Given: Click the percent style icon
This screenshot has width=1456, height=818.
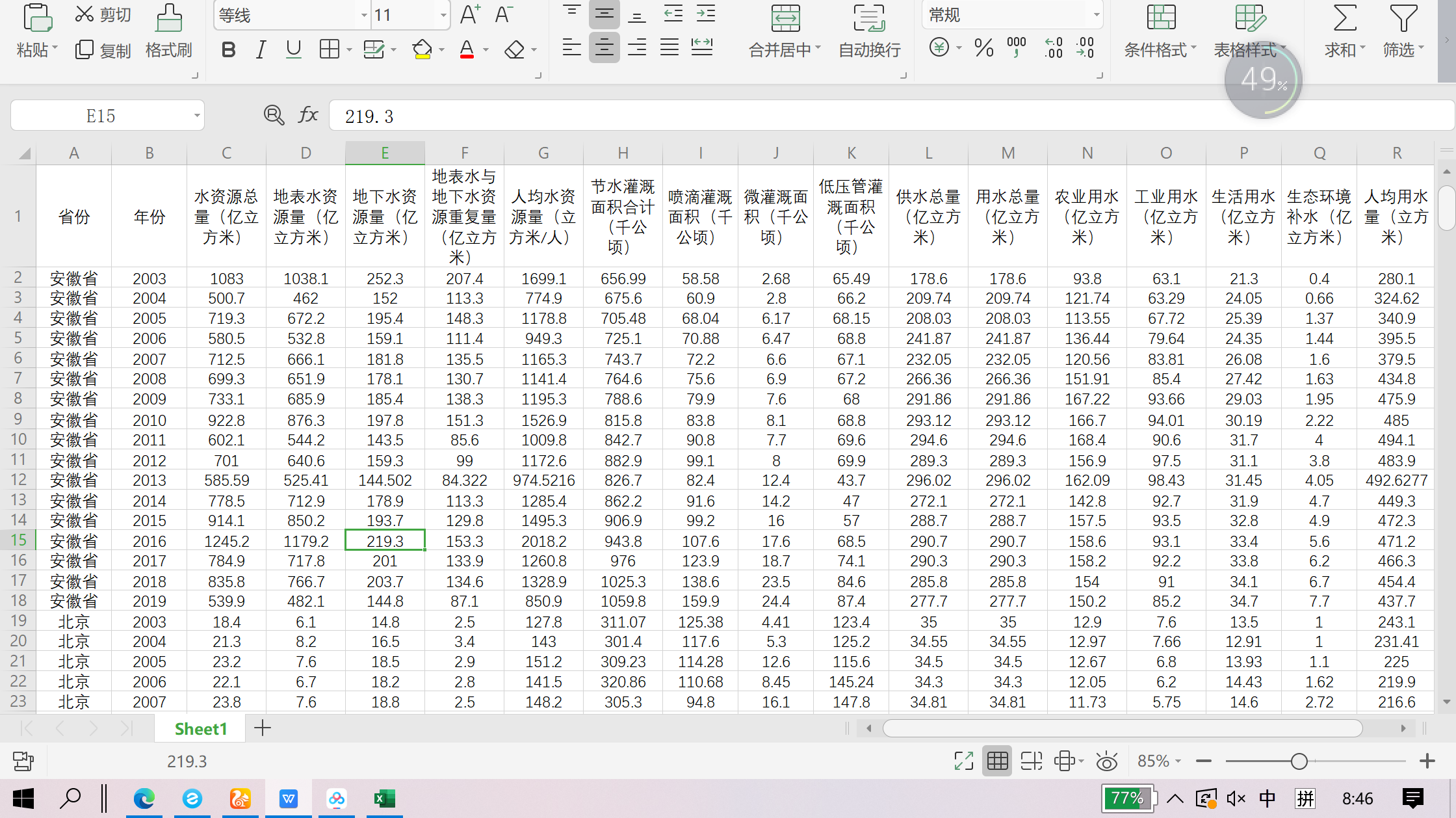Looking at the screenshot, I should [983, 48].
